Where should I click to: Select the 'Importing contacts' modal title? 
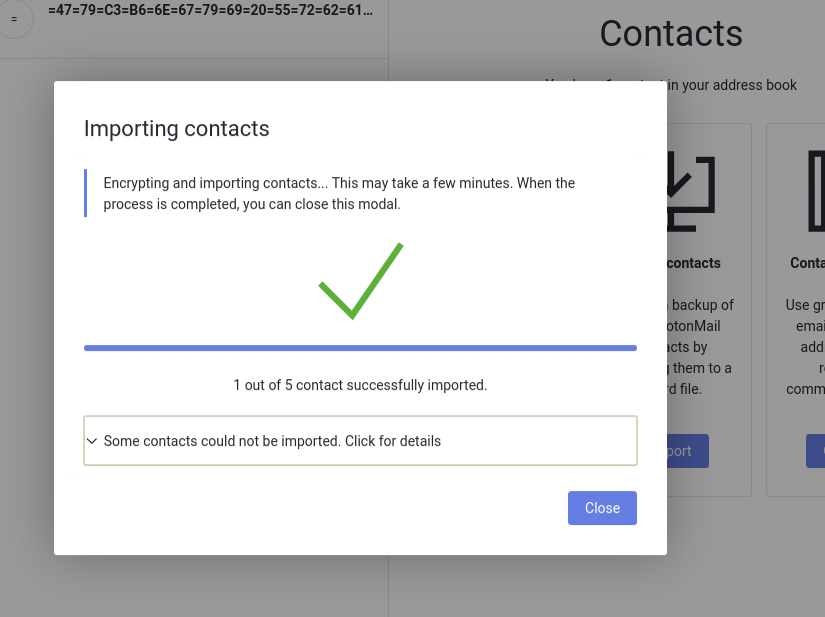pos(174,129)
